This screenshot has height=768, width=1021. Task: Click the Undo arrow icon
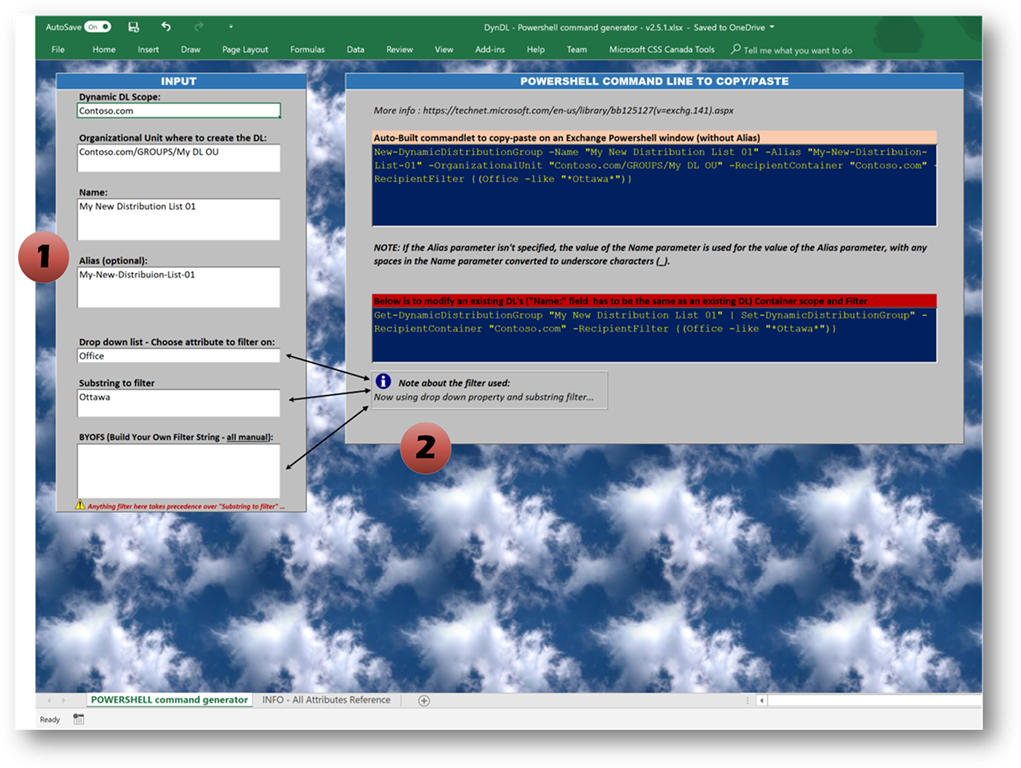click(x=166, y=27)
